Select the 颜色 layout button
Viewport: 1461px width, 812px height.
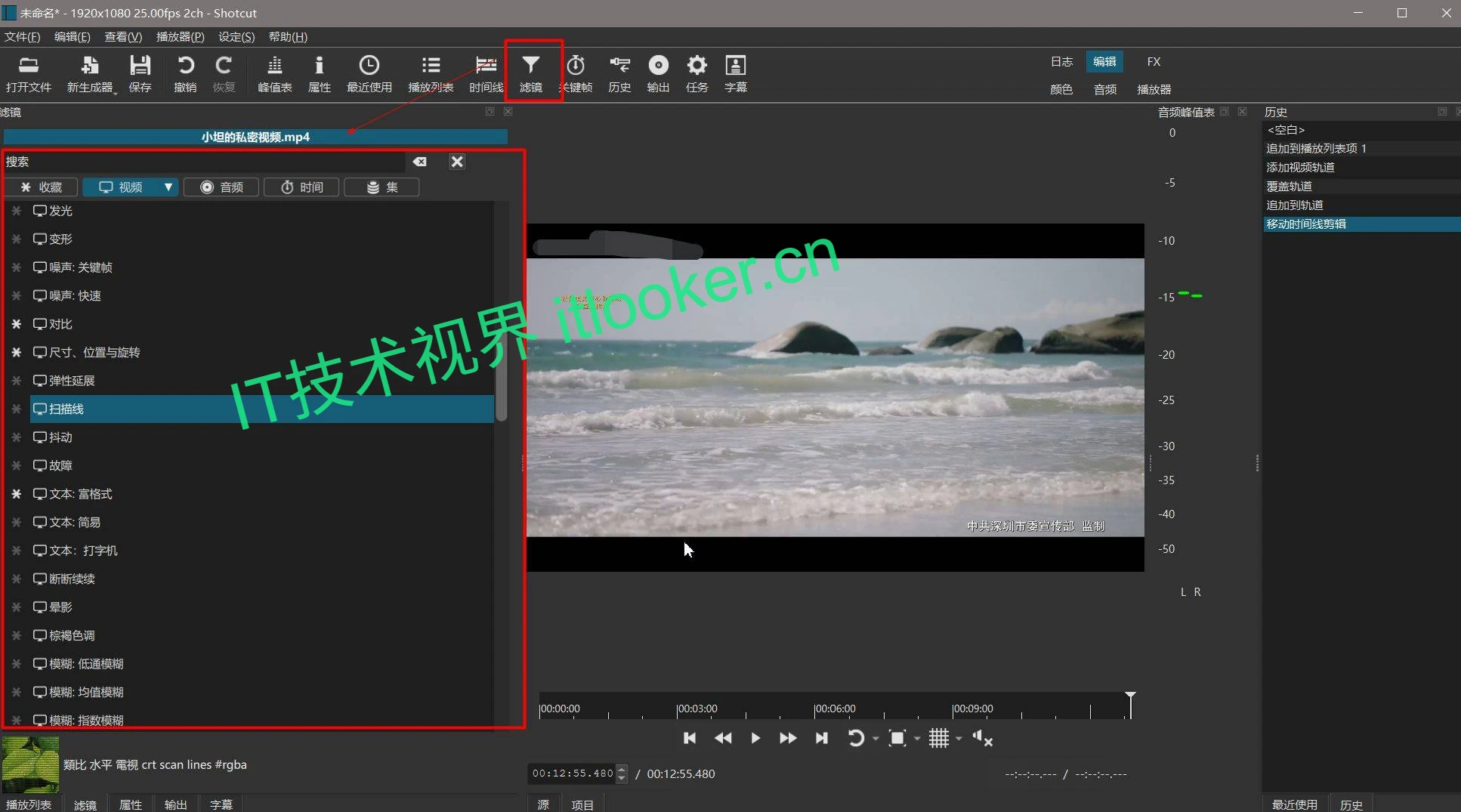tap(1061, 89)
